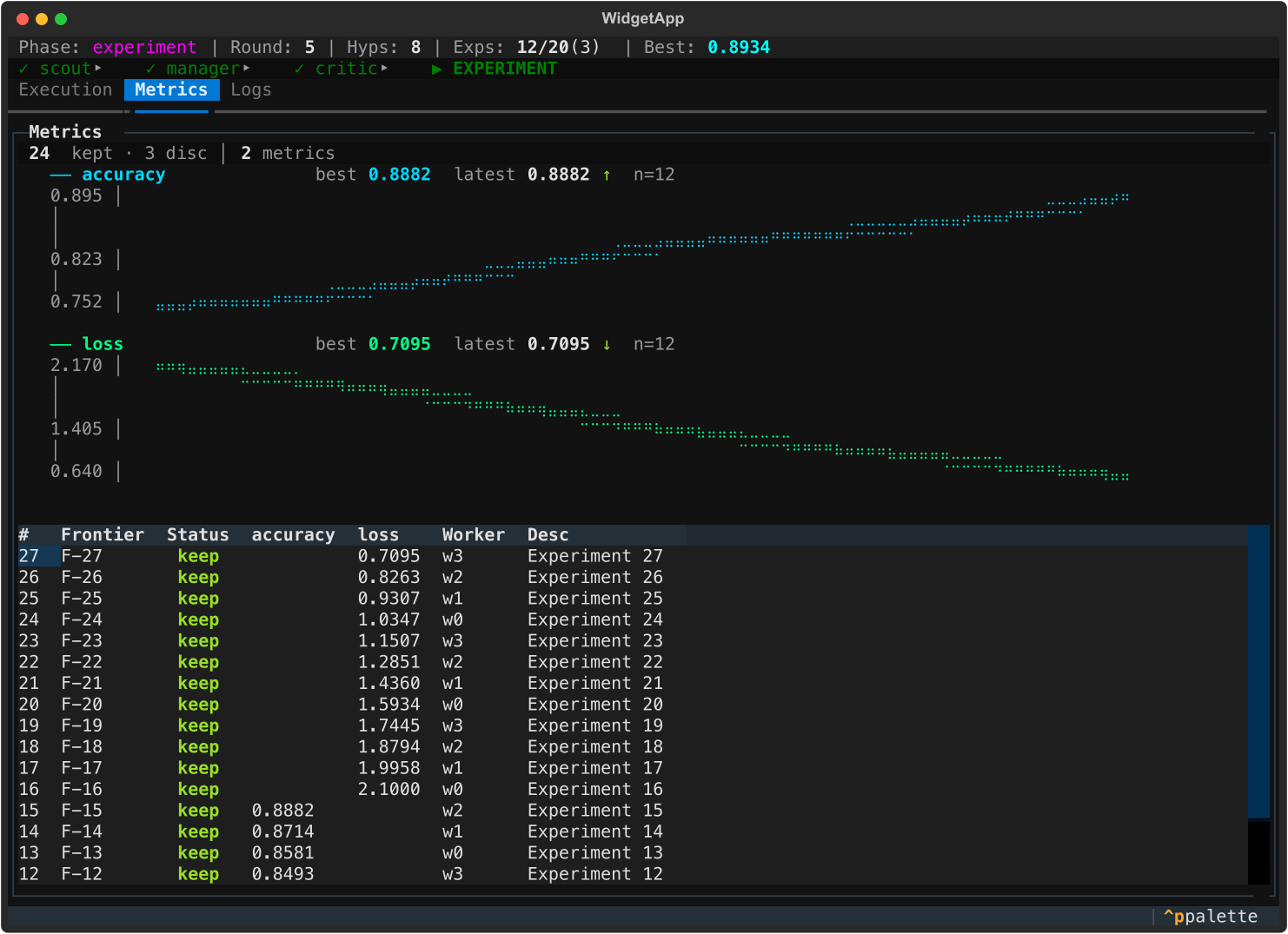Click the worker w0 in row F-16
The image size is (1288, 934).
452,790
